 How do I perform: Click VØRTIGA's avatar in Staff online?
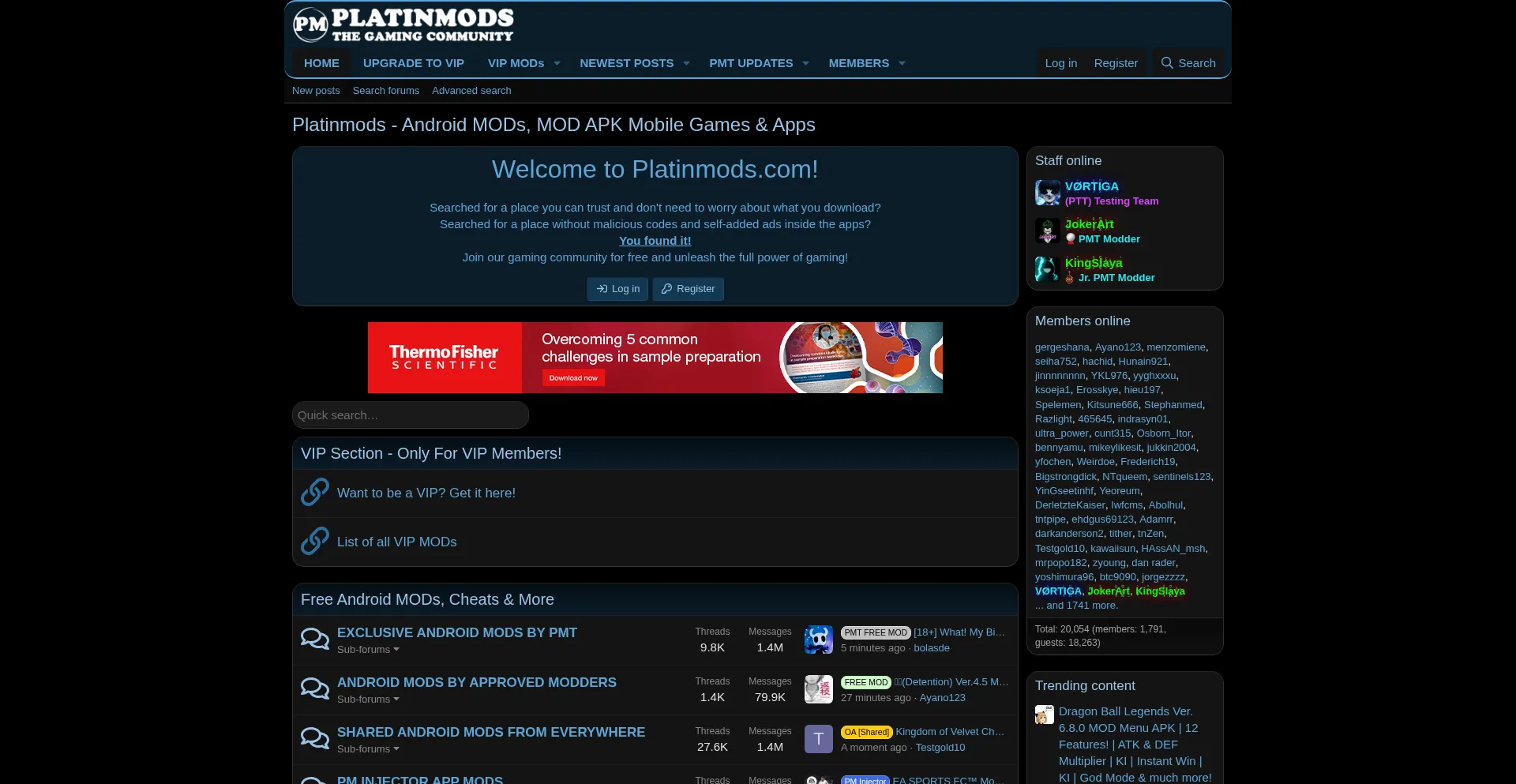click(x=1048, y=193)
